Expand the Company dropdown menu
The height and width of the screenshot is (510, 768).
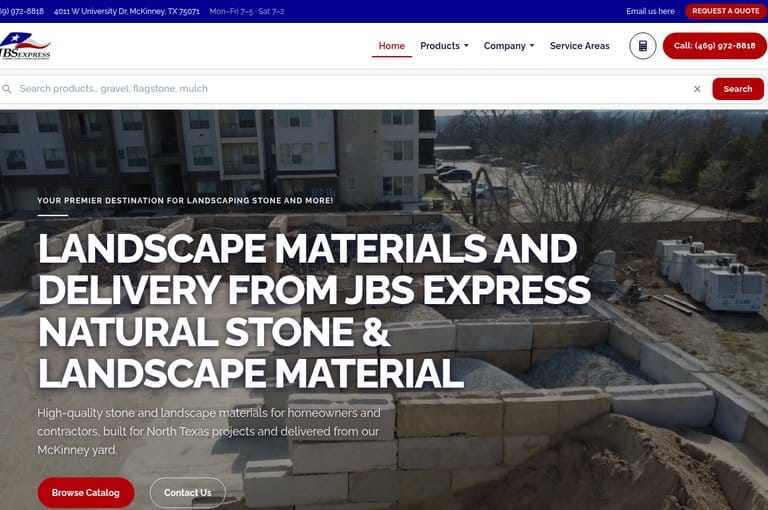pos(509,46)
